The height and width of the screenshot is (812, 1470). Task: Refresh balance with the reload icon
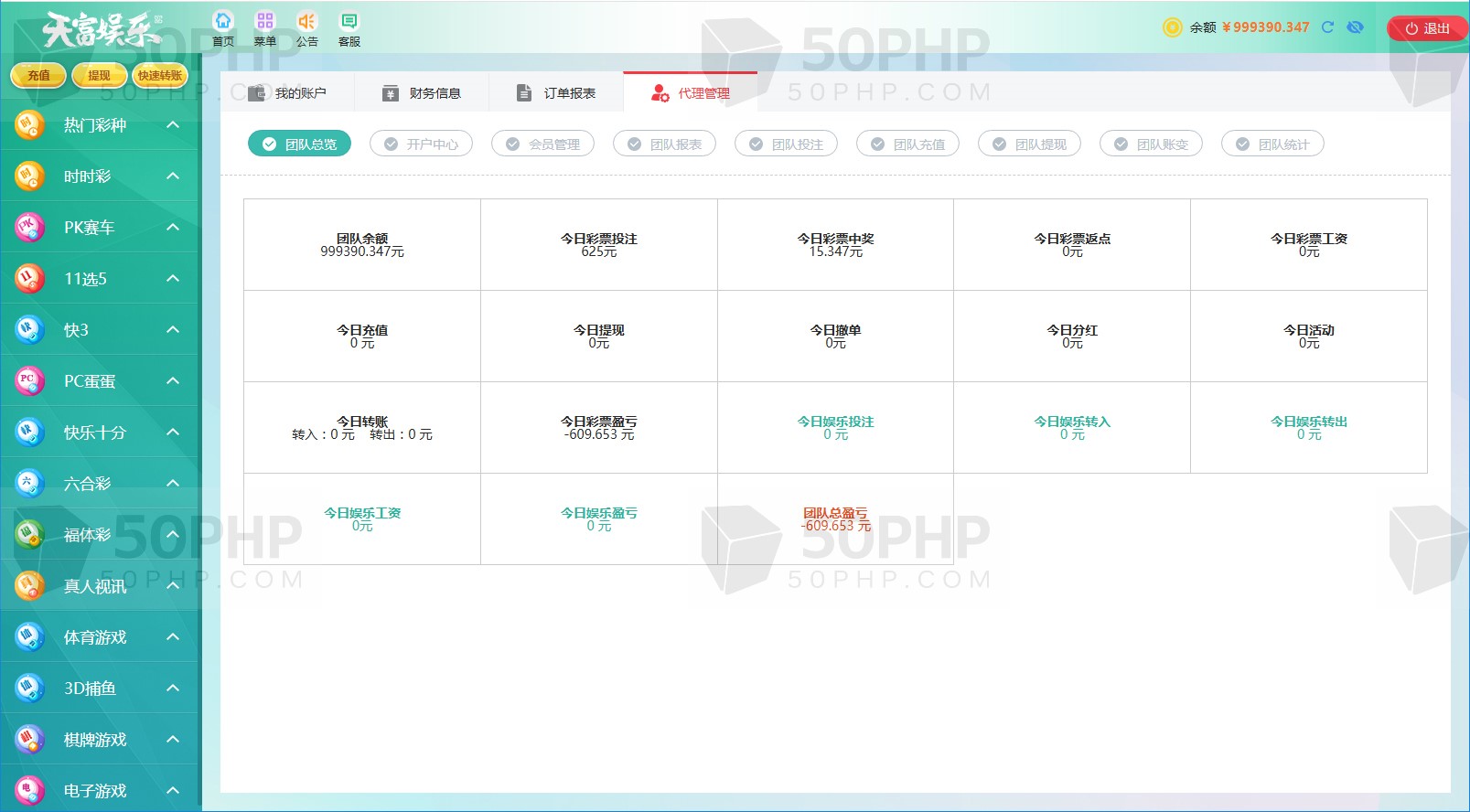pos(1327,27)
